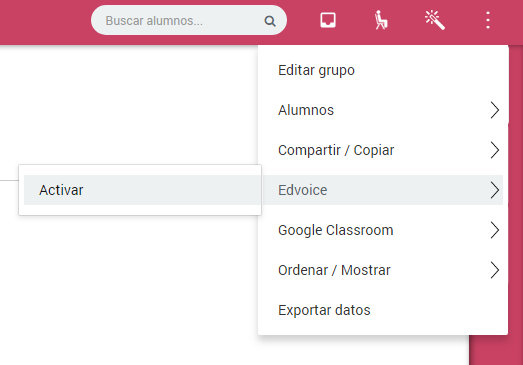Focus the Buscar alumnos search field
Image resolution: width=523 pixels, height=365 pixels.
tap(189, 20)
